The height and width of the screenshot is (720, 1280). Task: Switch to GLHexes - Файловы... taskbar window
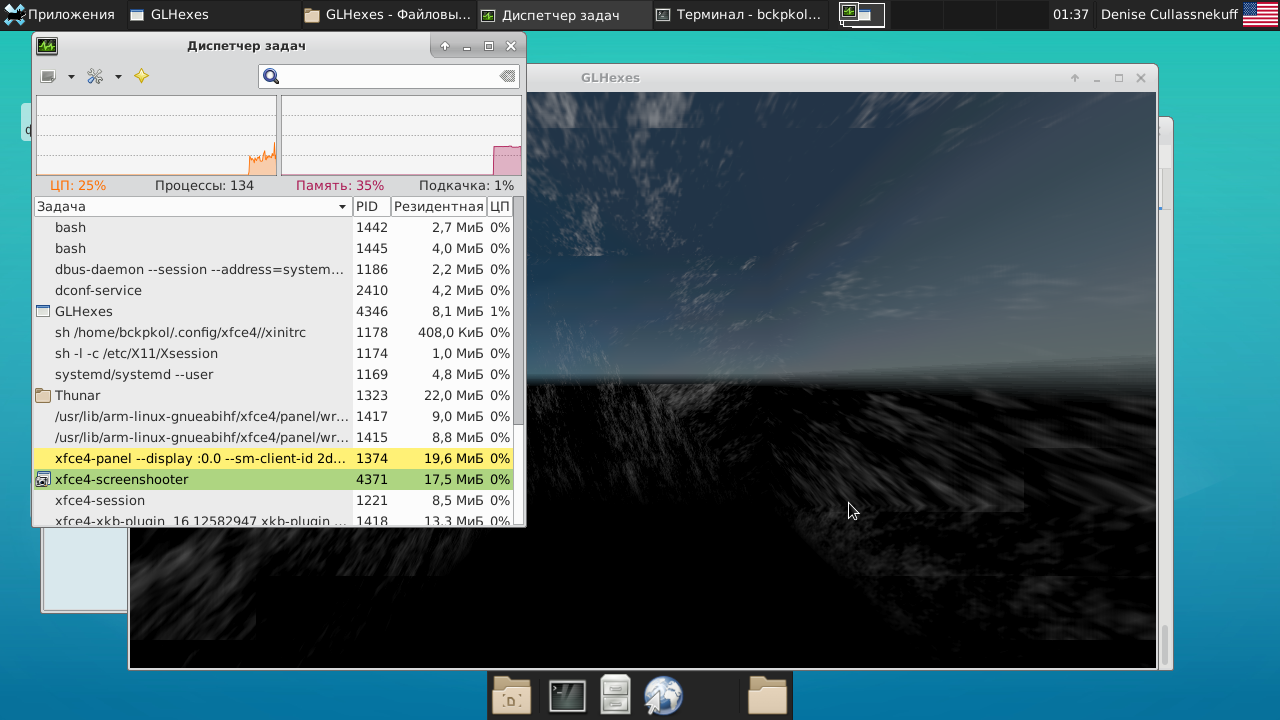click(x=387, y=15)
